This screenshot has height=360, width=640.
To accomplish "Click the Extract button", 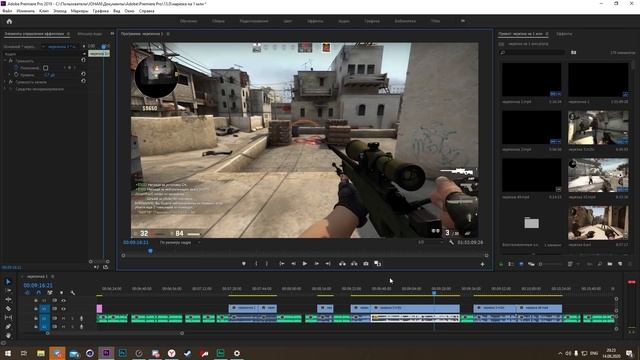I will [x=354, y=264].
